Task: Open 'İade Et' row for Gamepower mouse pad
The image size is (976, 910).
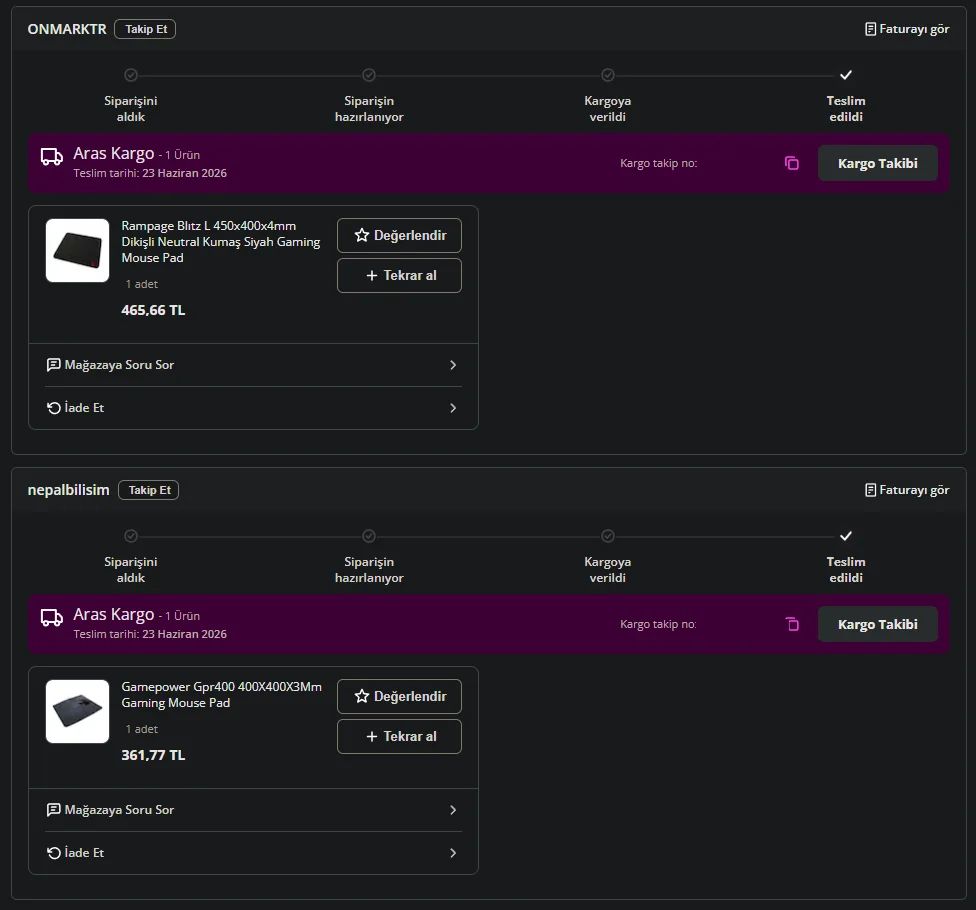Action: coord(253,853)
